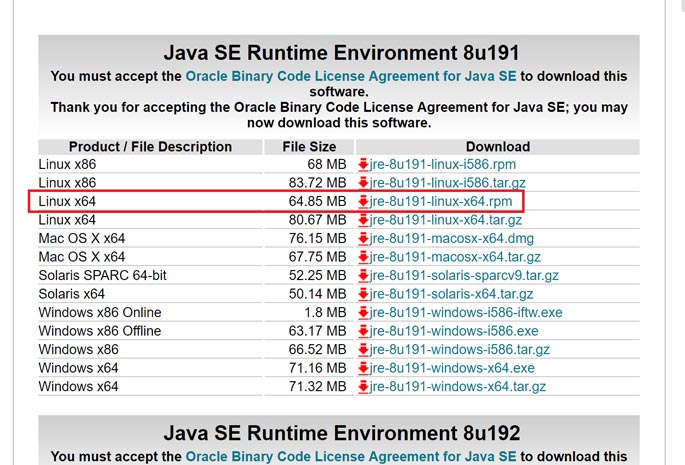The width and height of the screenshot is (685, 465).
Task: Click the red download arrow beside jre-8u191-linux-i586.rpm
Action: [x=363, y=165]
